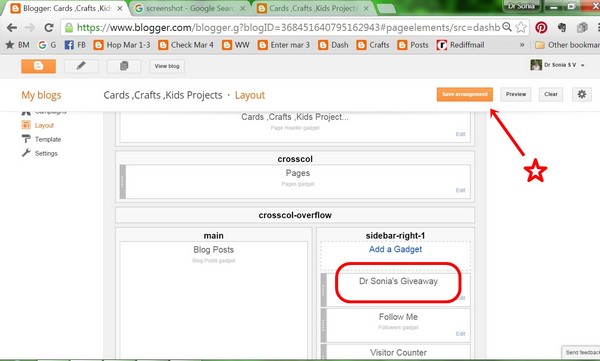
Task: Bookmark this page with the star icon
Action: [x=520, y=27]
